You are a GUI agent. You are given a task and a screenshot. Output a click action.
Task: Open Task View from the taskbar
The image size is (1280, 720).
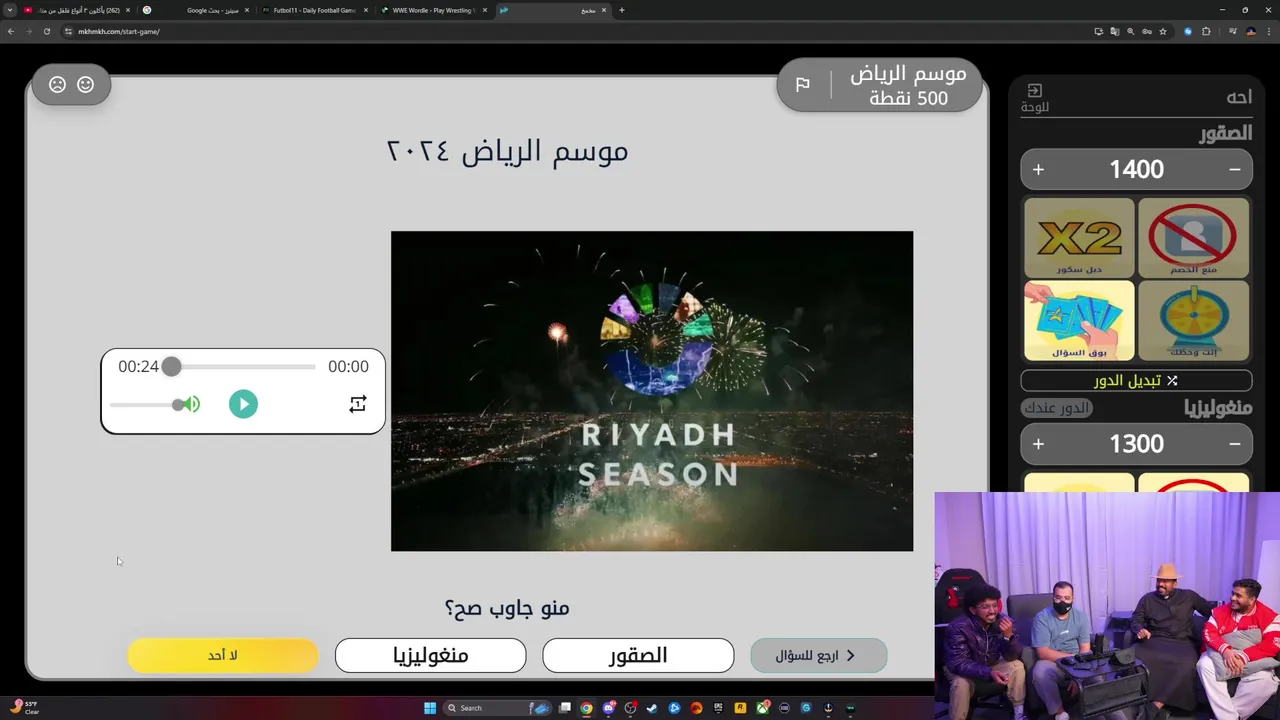pyautogui.click(x=564, y=708)
